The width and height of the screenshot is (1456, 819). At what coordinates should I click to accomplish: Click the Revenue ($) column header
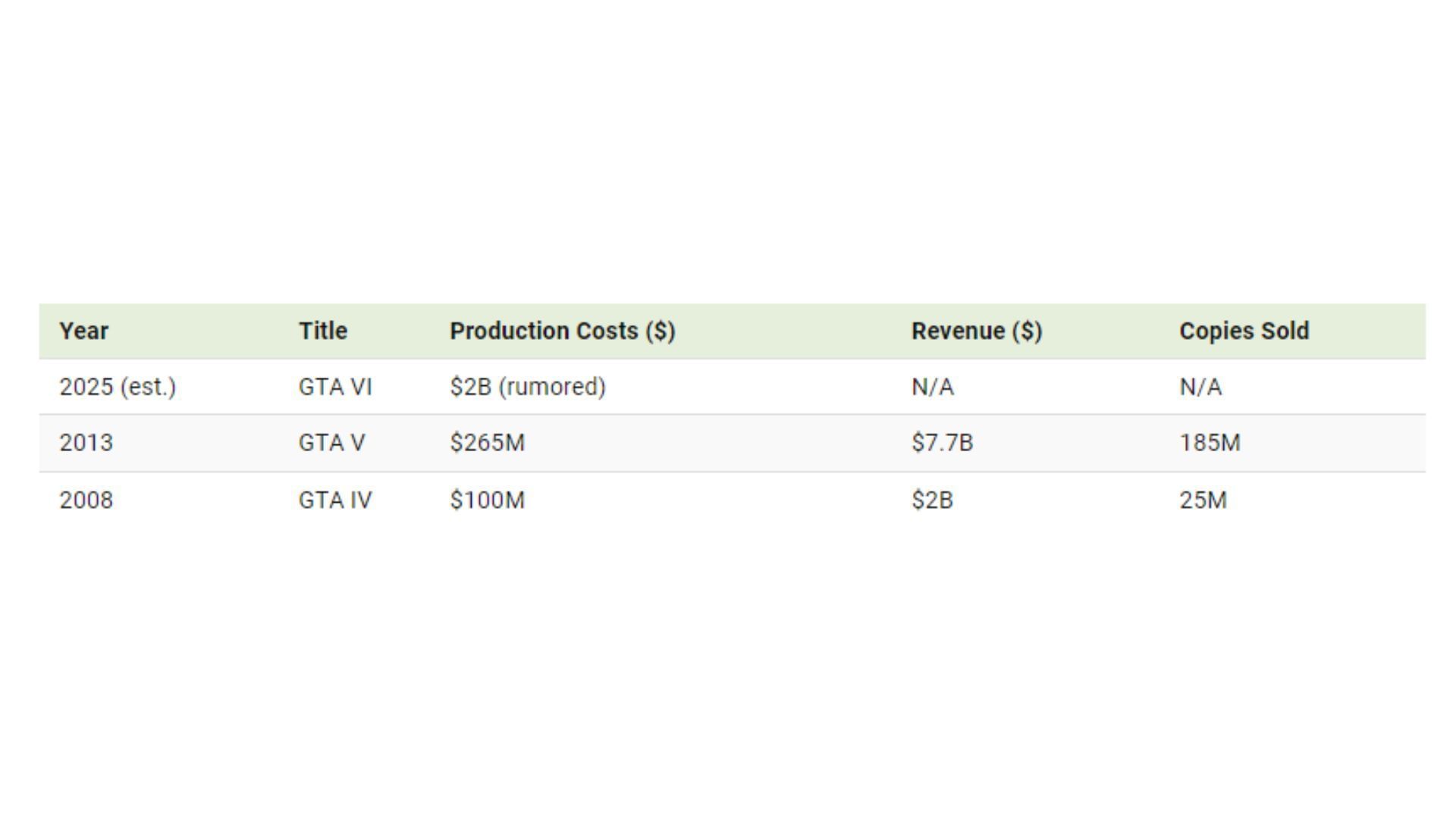point(977,331)
